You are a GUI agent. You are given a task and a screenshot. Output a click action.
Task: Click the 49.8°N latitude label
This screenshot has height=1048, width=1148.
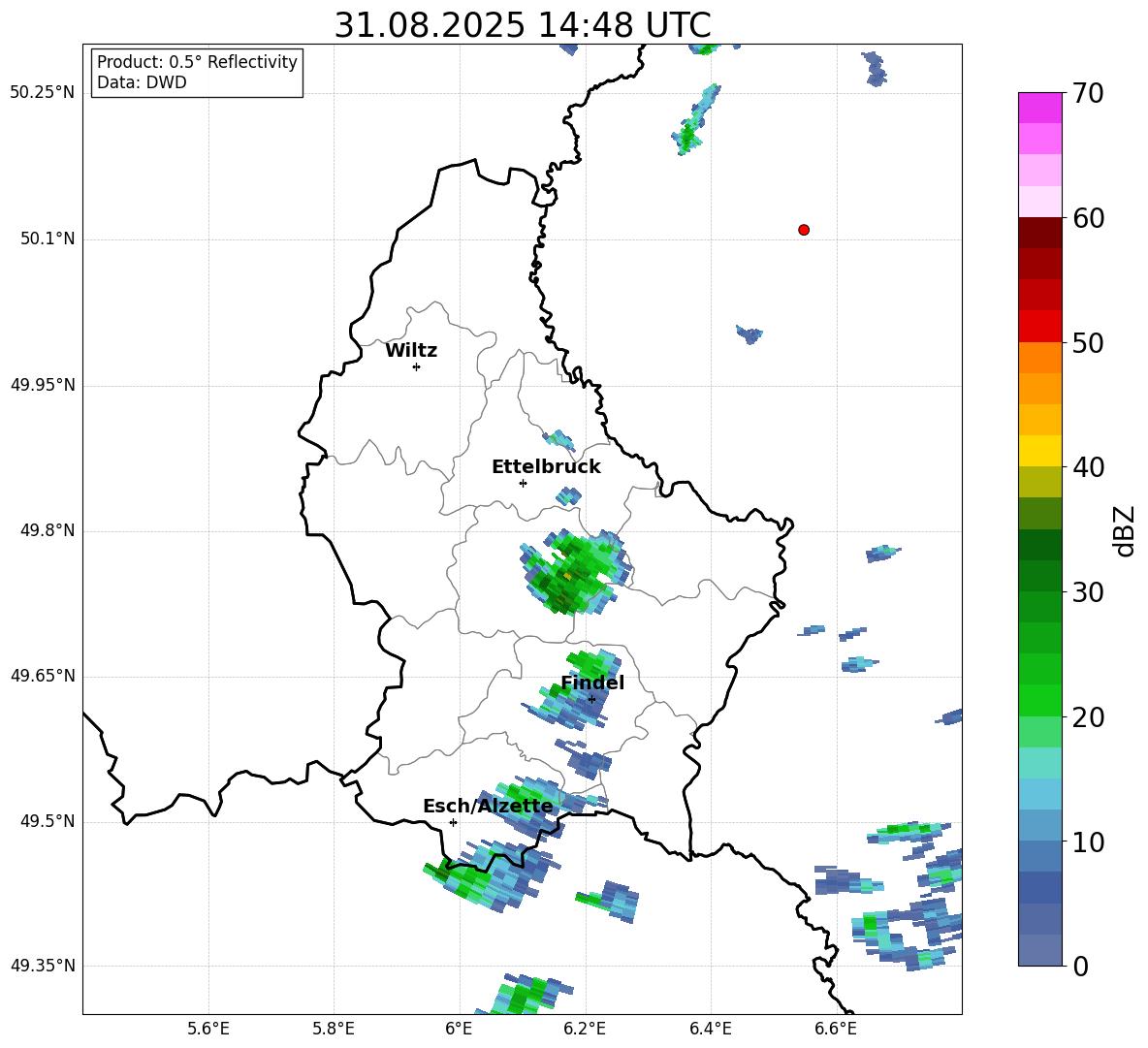48,530
